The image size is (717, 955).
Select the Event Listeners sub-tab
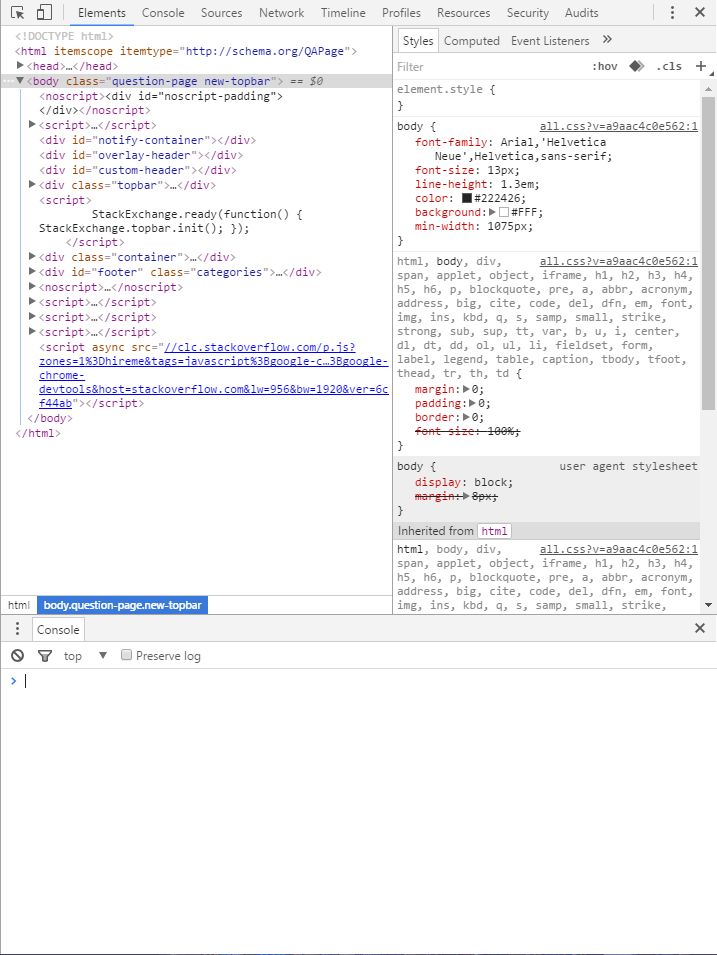[550, 41]
